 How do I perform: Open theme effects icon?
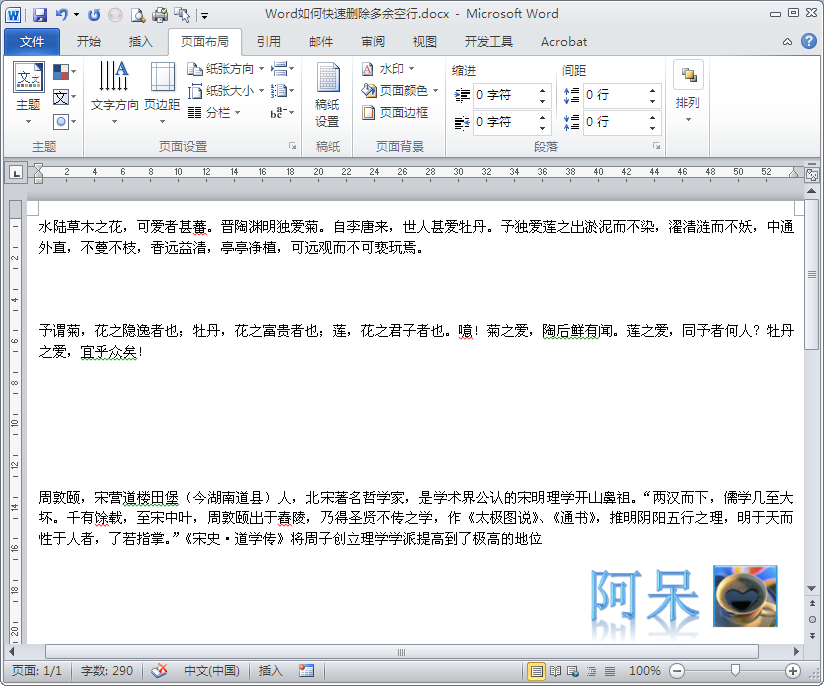[x=64, y=122]
